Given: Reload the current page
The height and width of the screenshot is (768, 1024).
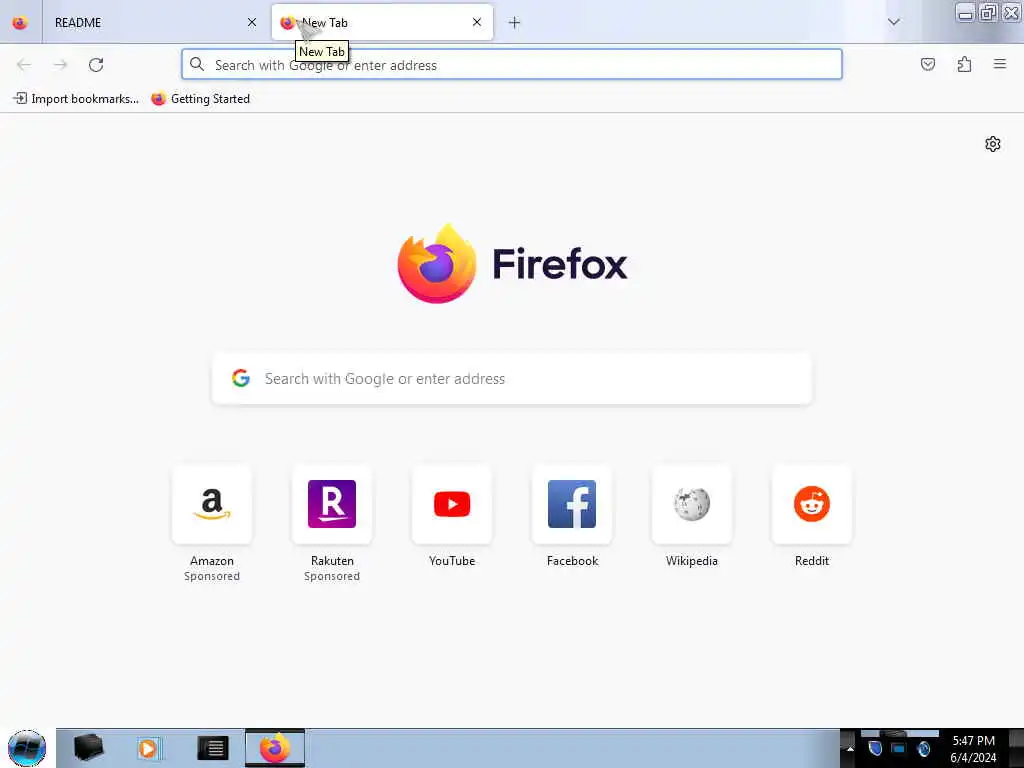Looking at the screenshot, I should [x=96, y=65].
